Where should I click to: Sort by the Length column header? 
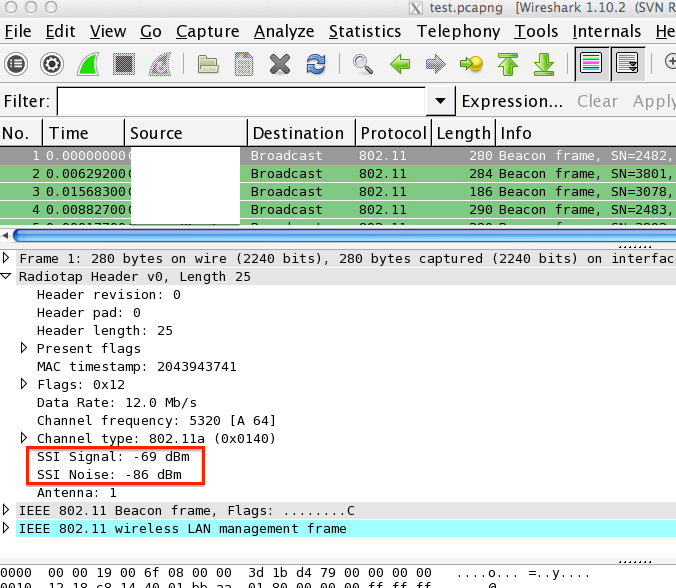tap(463, 133)
